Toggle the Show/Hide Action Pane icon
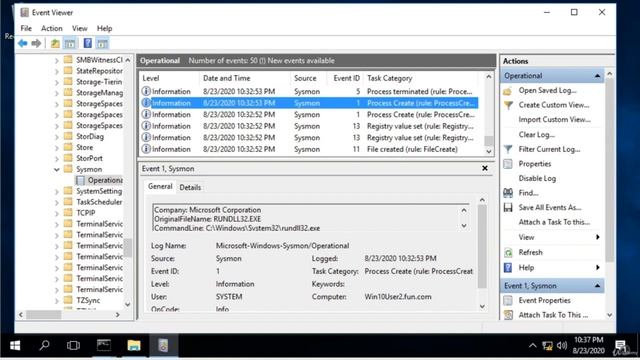 click(102, 43)
